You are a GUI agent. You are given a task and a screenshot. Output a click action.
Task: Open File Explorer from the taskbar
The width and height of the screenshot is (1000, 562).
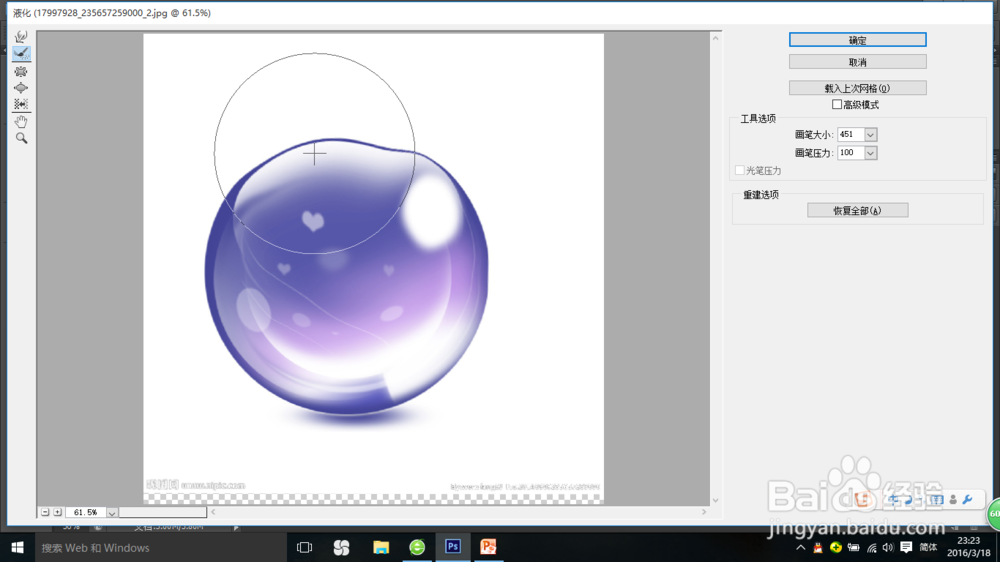point(381,547)
